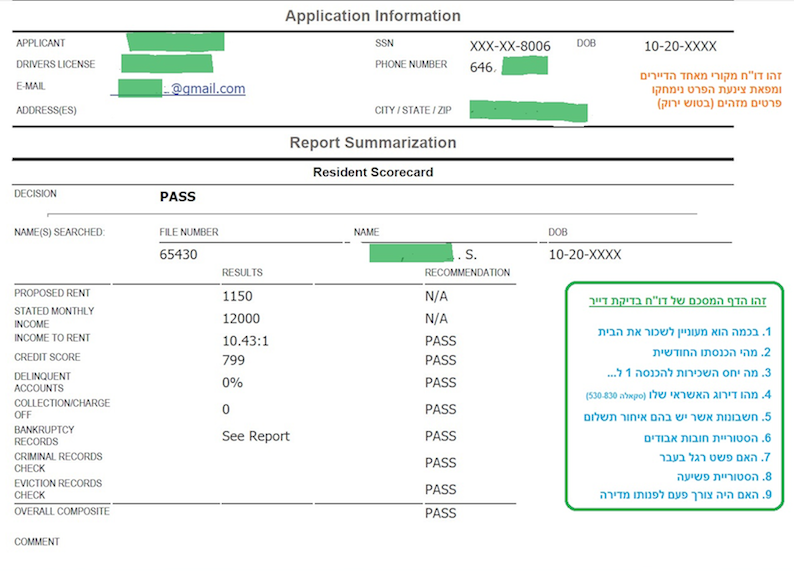Screen dimensions: 794x571
Task: Click DOB value under Name(s) Searched
Action: tap(585, 254)
